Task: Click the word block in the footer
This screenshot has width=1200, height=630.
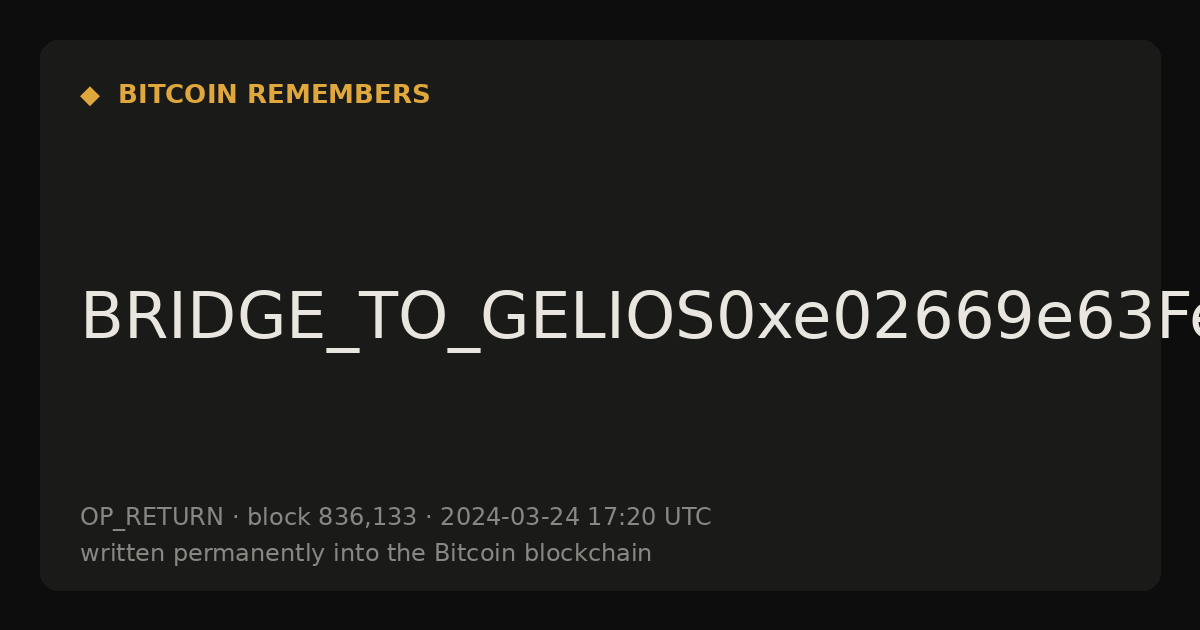Action: point(279,517)
